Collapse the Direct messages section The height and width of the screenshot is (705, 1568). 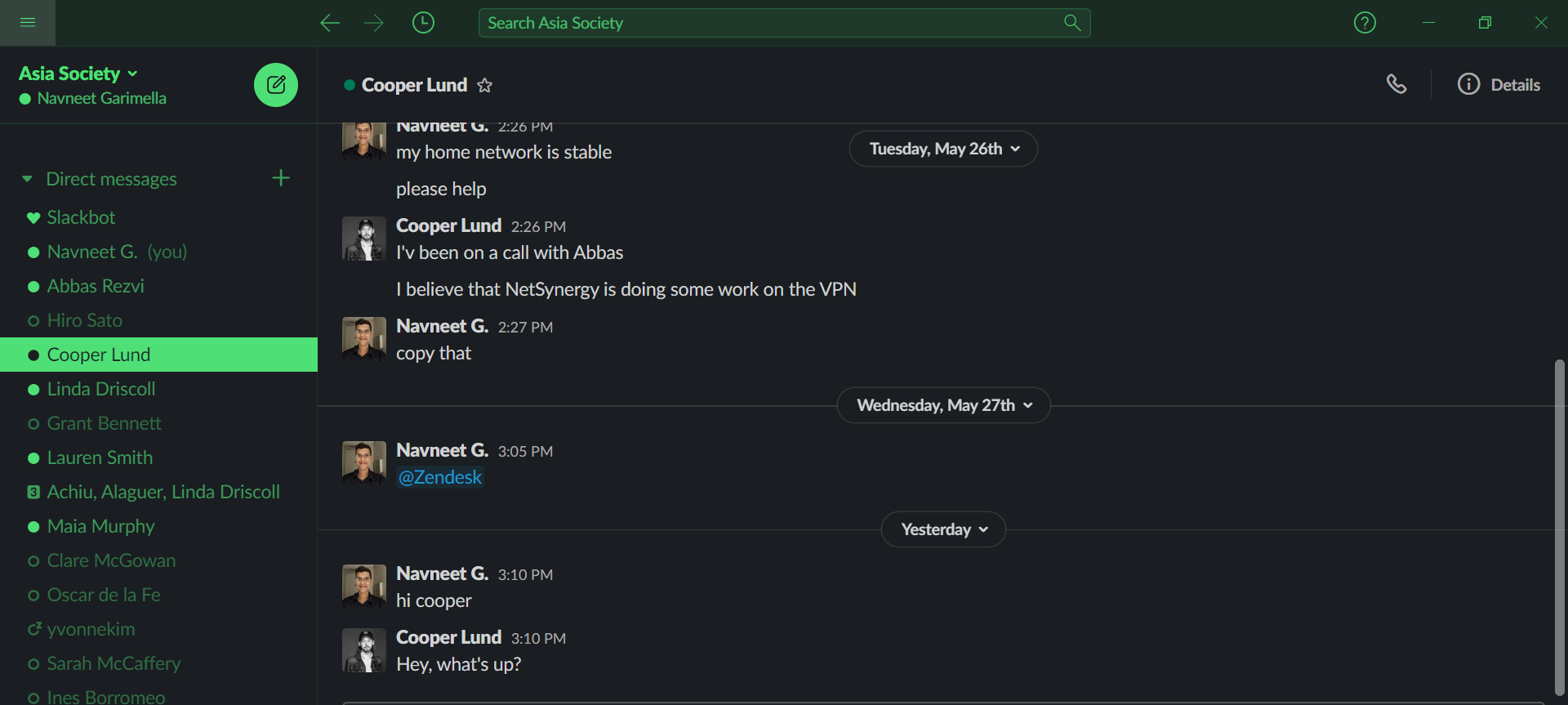27,179
